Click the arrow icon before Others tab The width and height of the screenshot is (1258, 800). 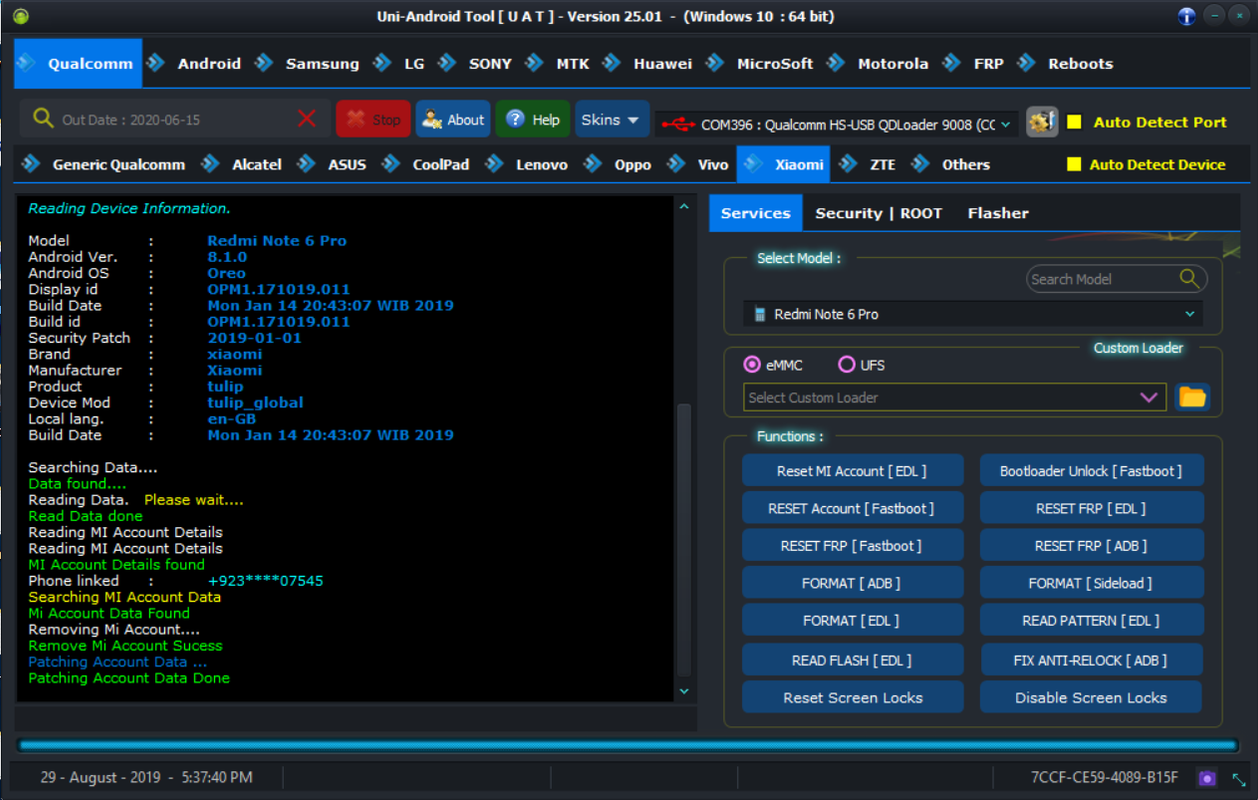(x=921, y=164)
